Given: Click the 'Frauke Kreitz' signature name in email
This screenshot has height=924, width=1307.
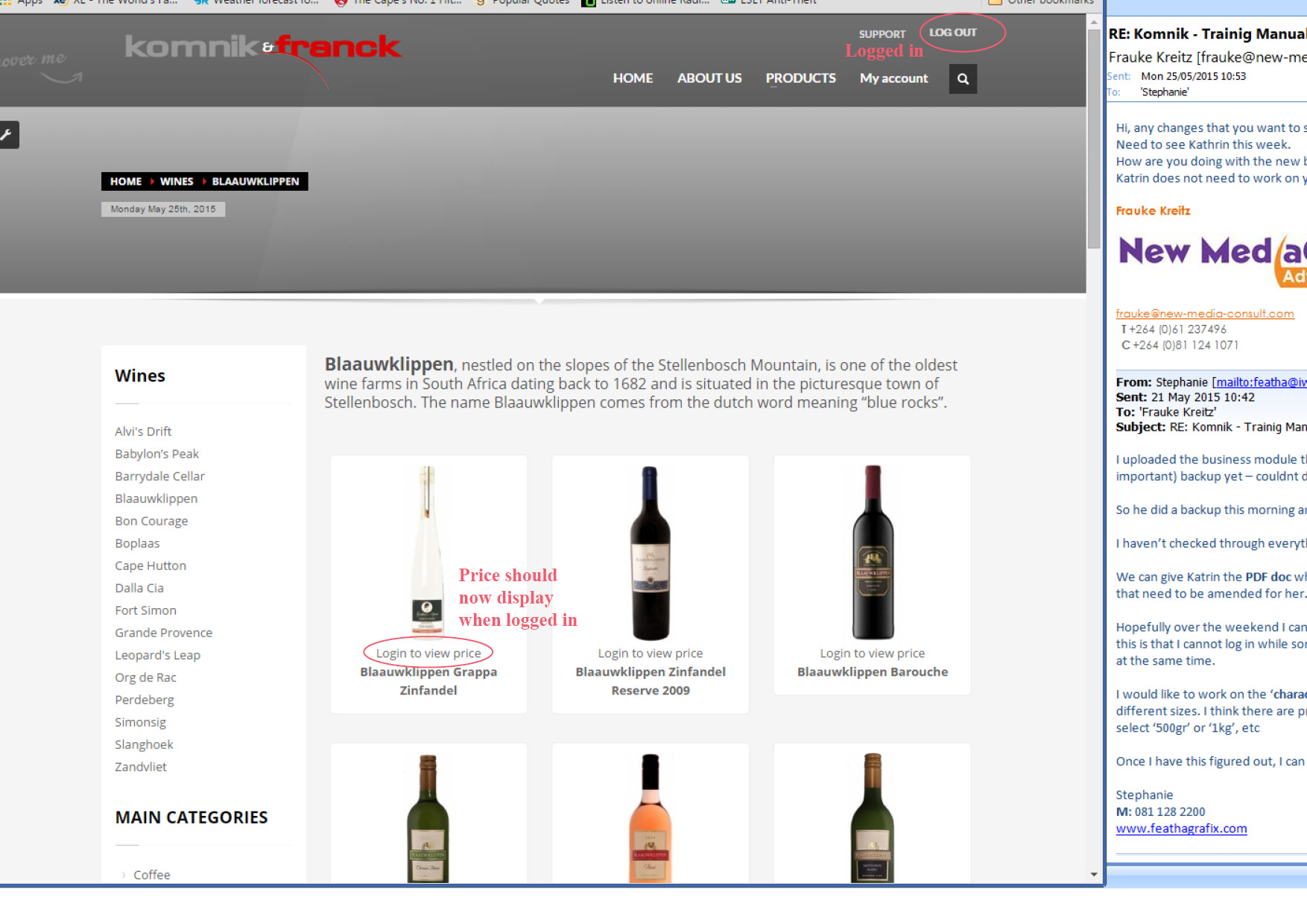Looking at the screenshot, I should coord(1153,211).
